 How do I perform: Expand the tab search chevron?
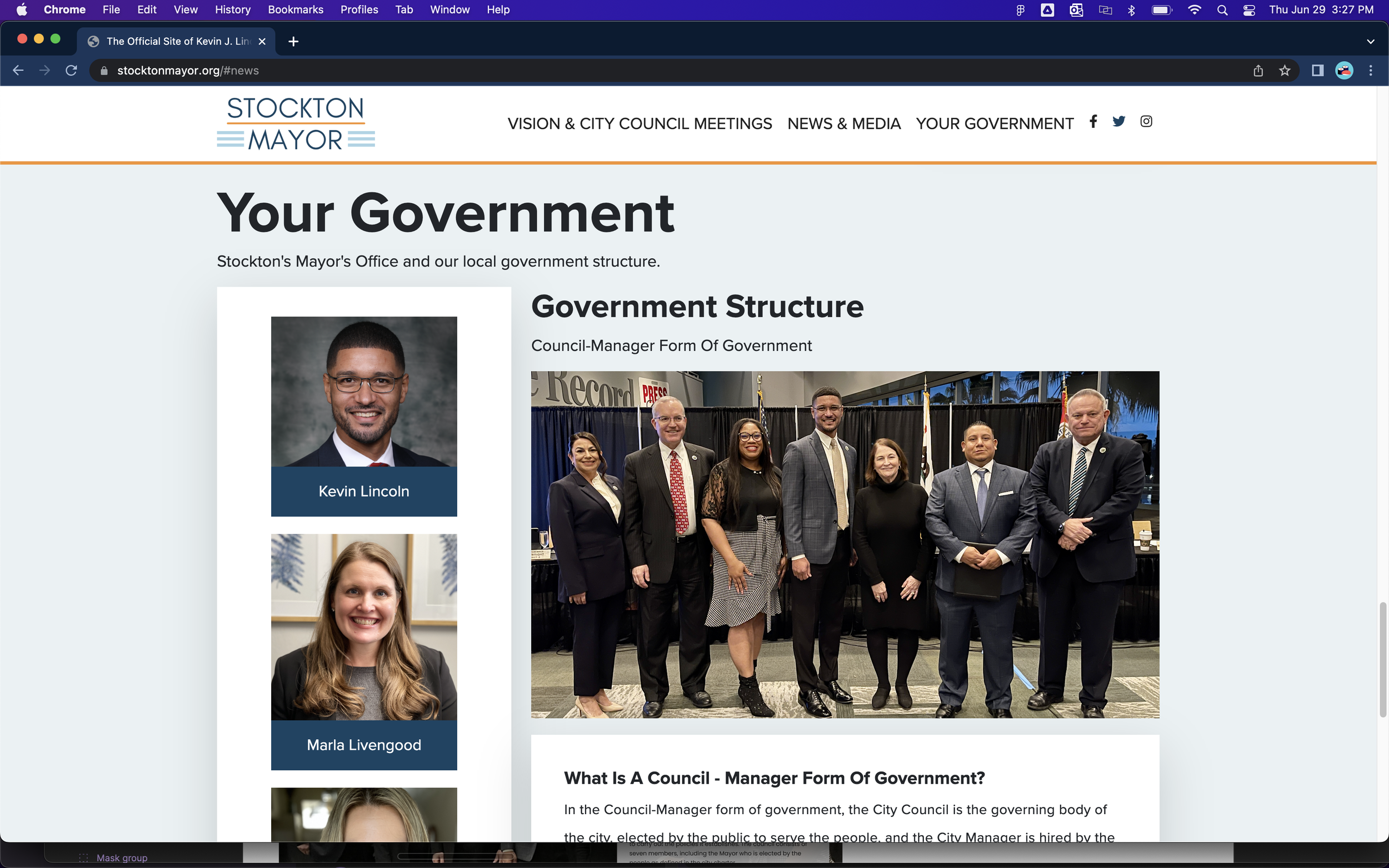(1370, 41)
